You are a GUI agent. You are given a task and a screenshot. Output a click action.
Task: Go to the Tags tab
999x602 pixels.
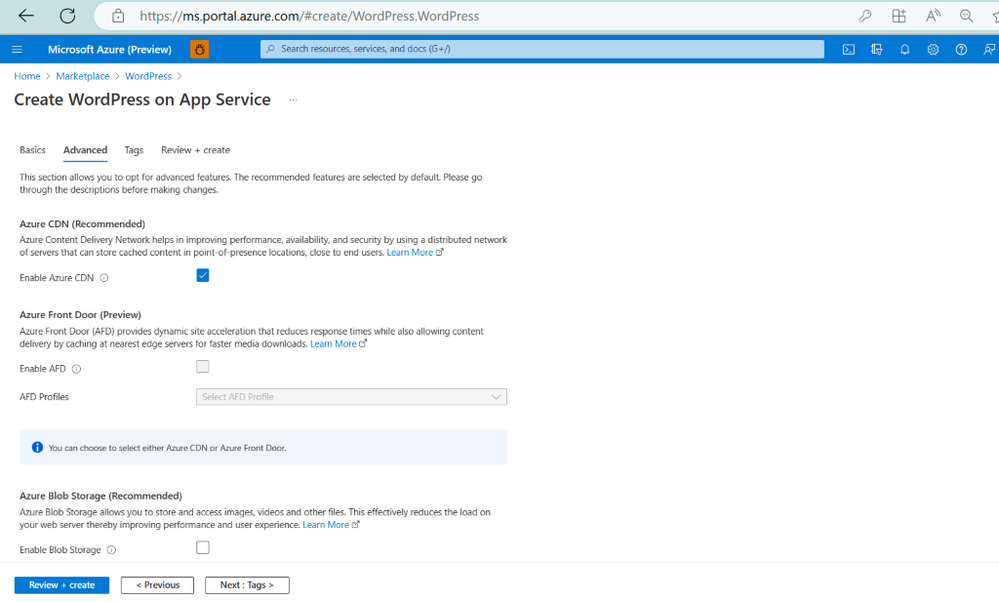134,150
